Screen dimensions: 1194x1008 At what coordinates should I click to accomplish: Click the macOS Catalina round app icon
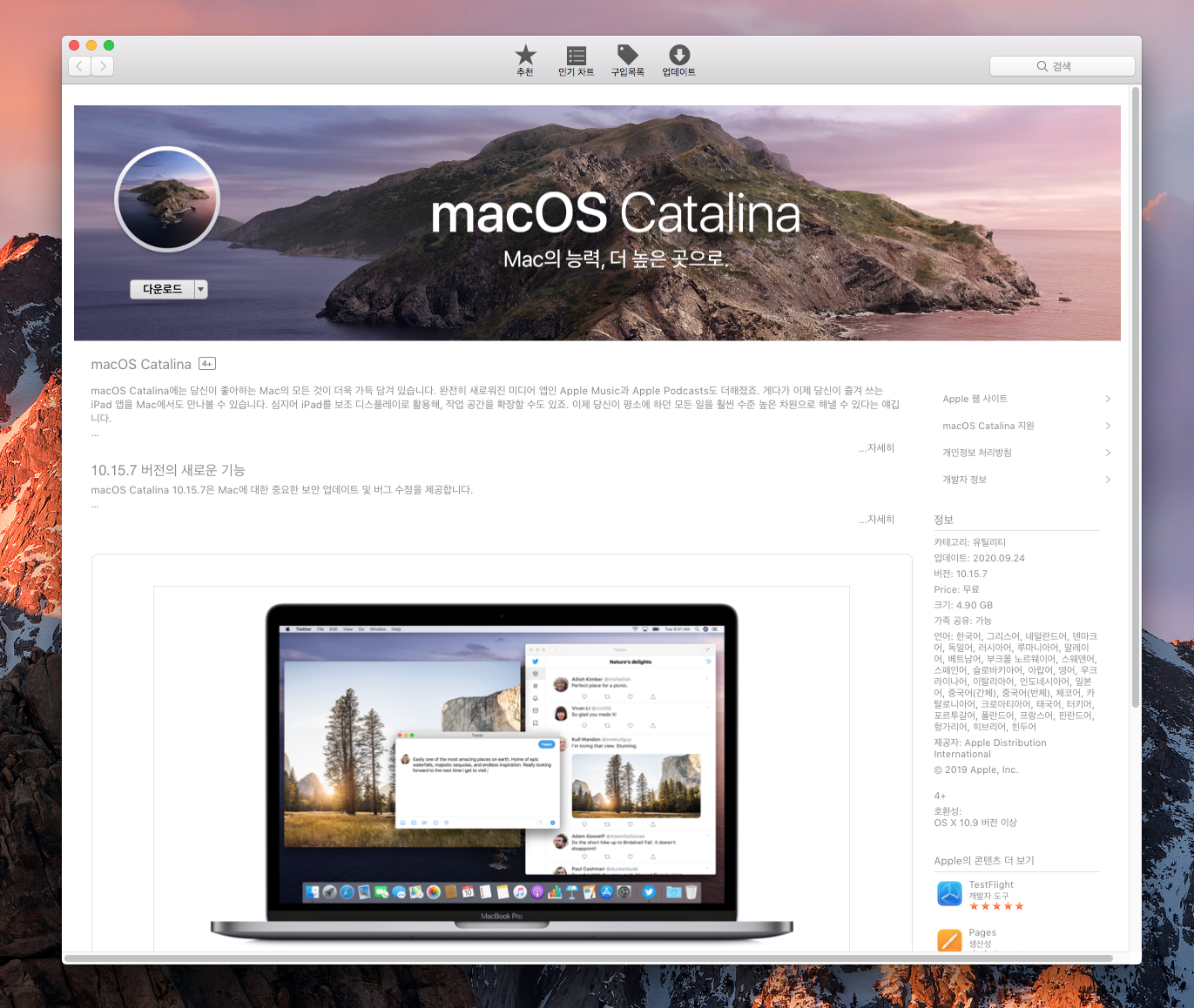(167, 199)
